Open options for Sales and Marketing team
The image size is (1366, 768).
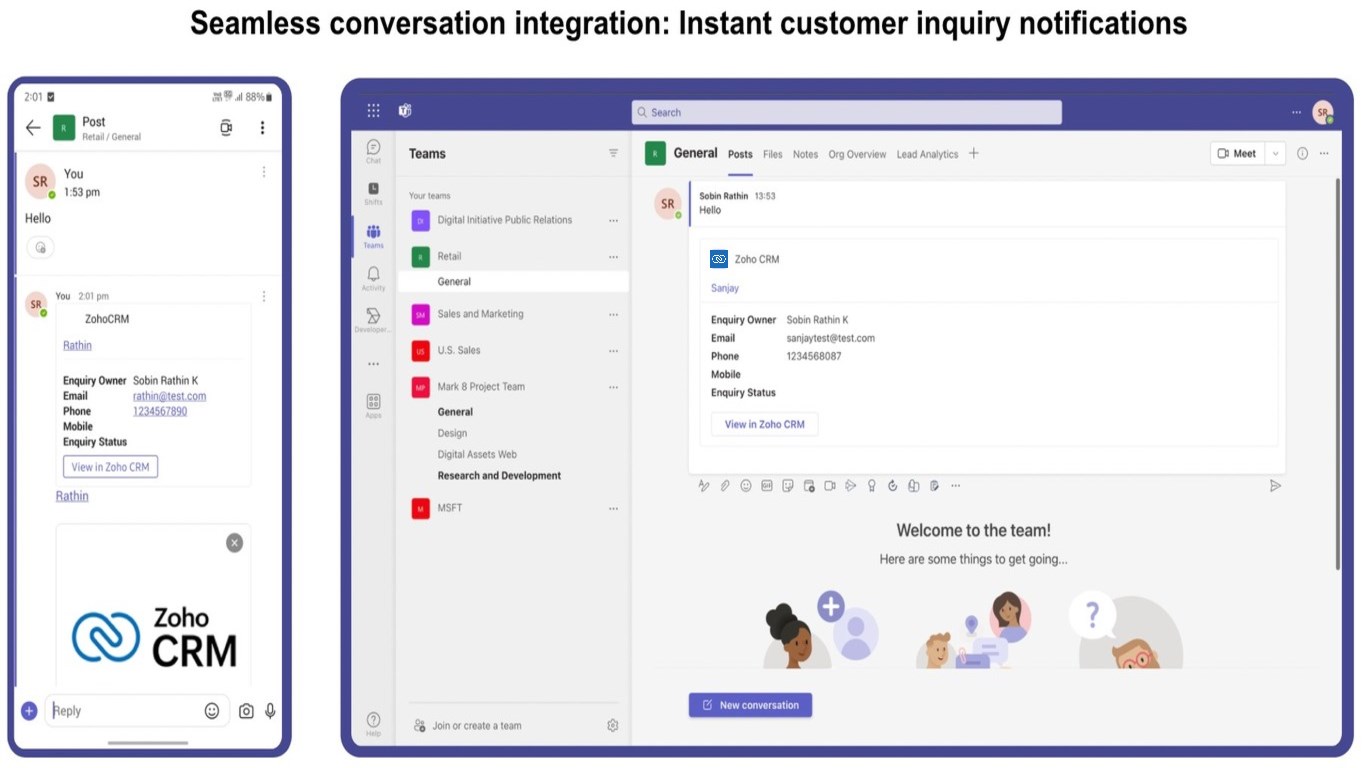[613, 314]
